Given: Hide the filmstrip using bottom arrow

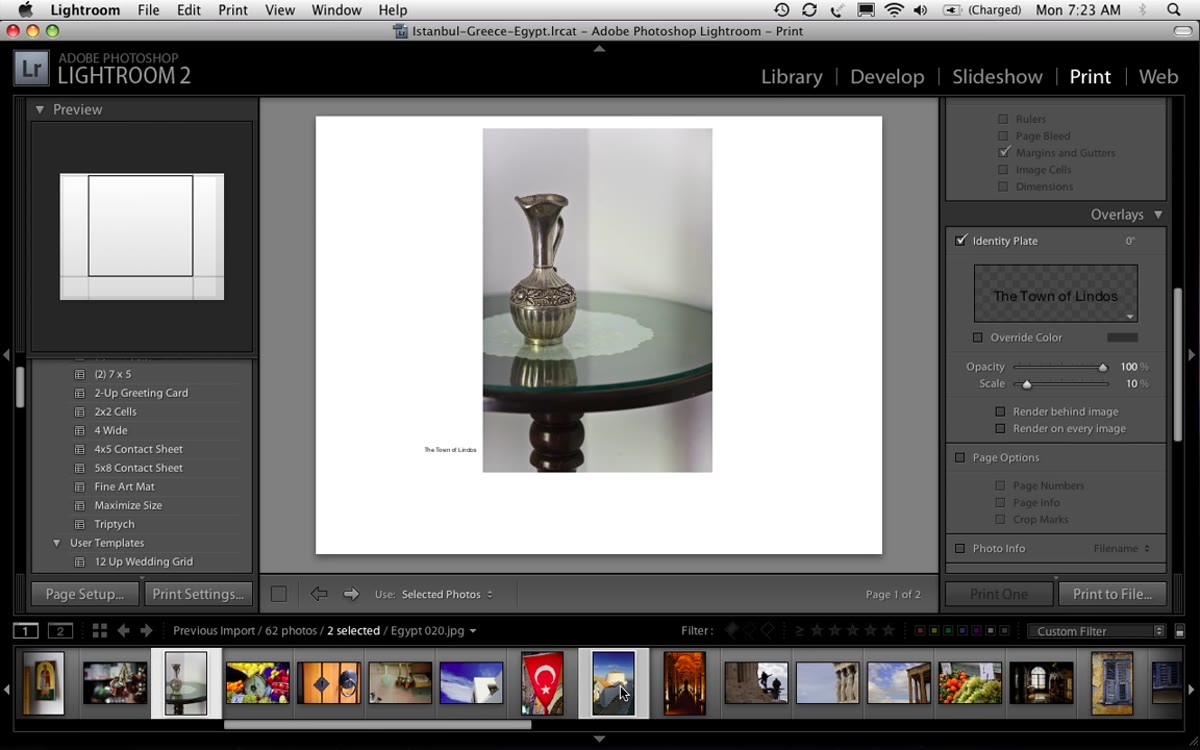Looking at the screenshot, I should [x=599, y=739].
